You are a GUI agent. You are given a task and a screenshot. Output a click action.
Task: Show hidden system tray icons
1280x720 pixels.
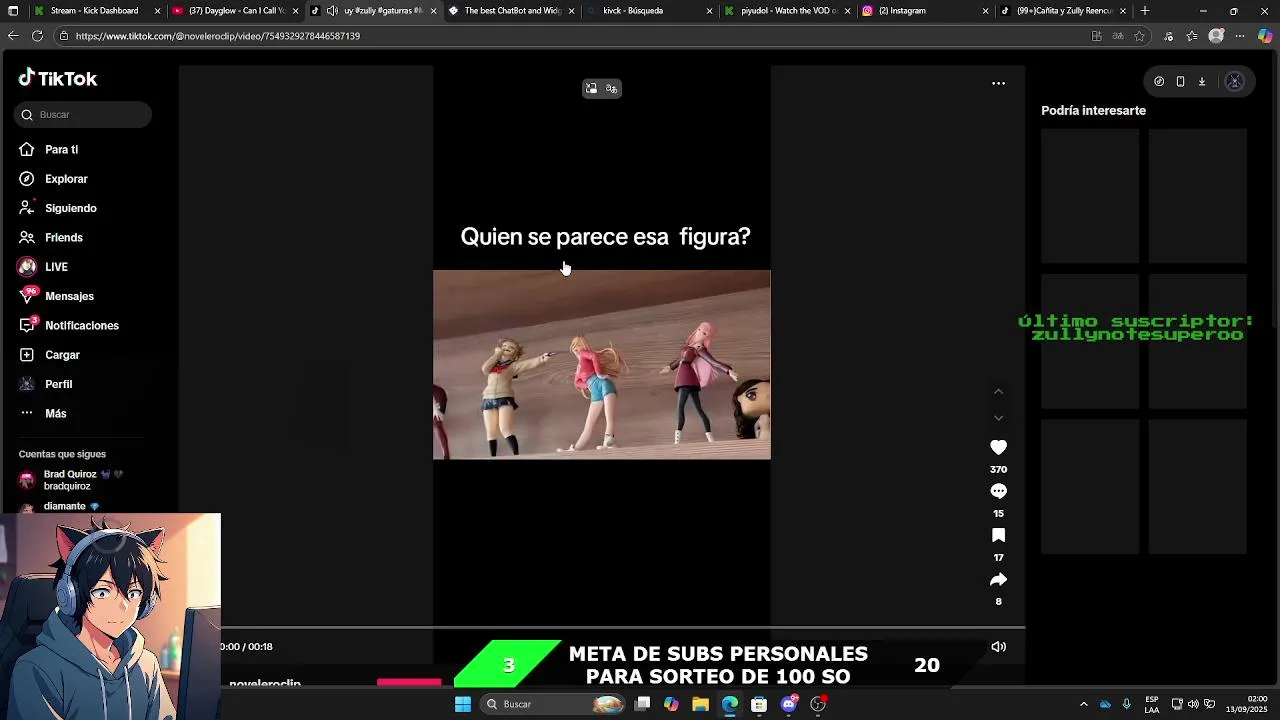[1083, 704]
